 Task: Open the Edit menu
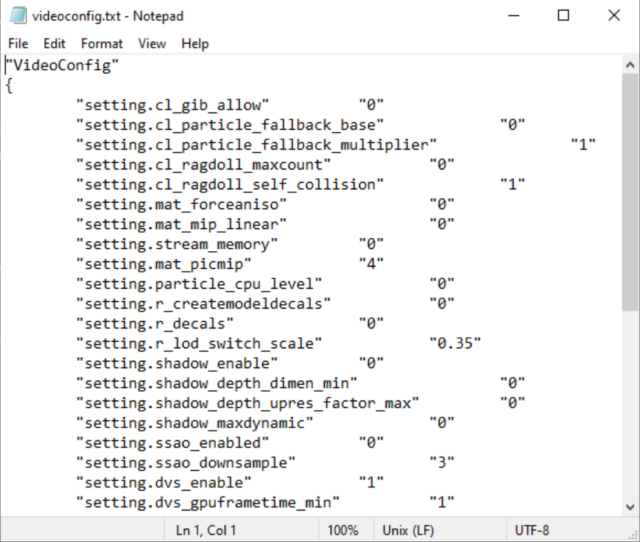point(54,44)
